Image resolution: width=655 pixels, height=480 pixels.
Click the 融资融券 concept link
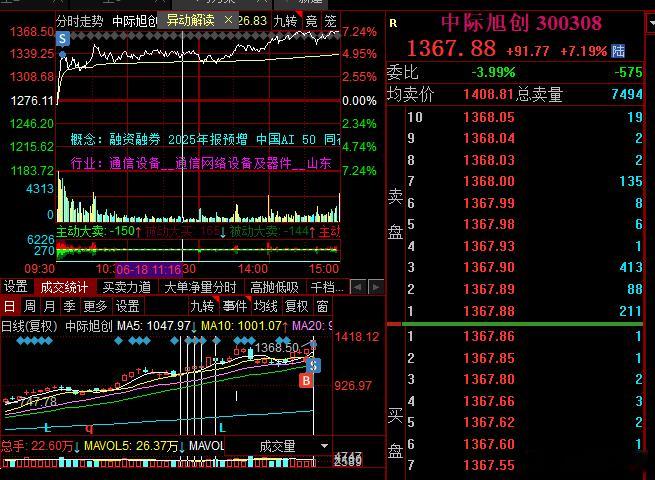click(135, 139)
